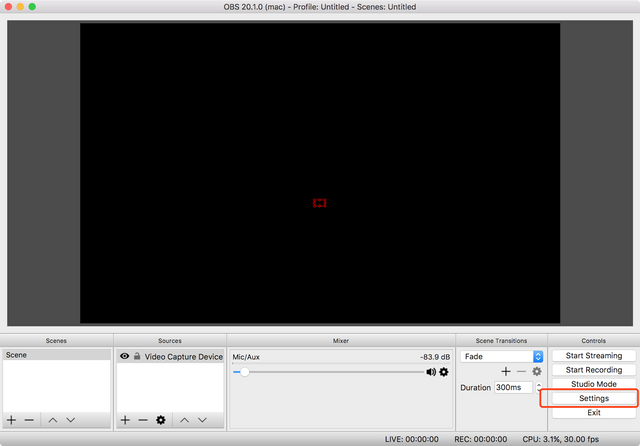640x446 pixels.
Task: Open transition properties gear icon
Action: (x=537, y=371)
